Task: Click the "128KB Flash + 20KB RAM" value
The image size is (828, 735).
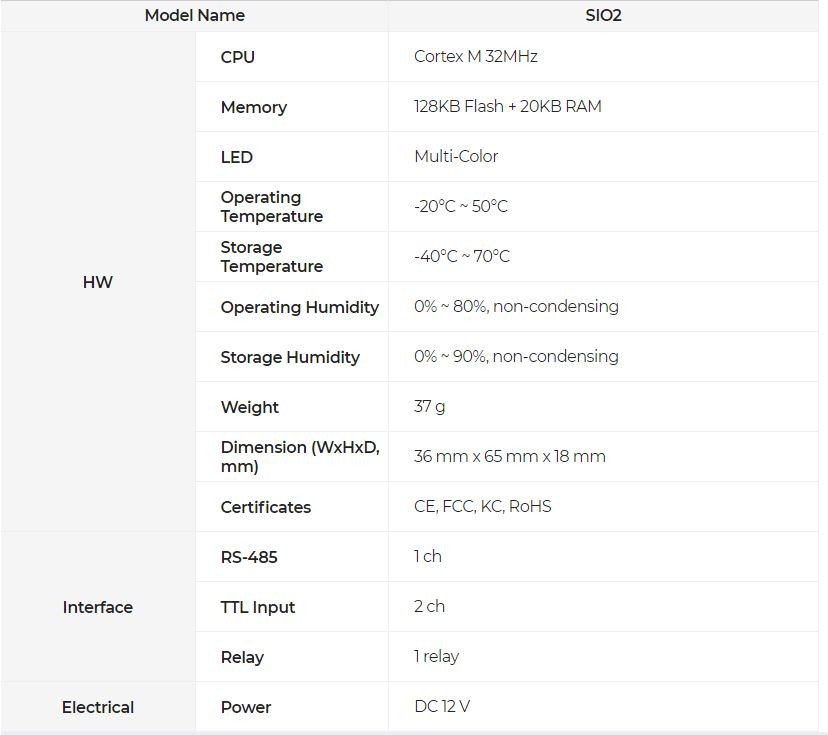Action: click(x=508, y=106)
